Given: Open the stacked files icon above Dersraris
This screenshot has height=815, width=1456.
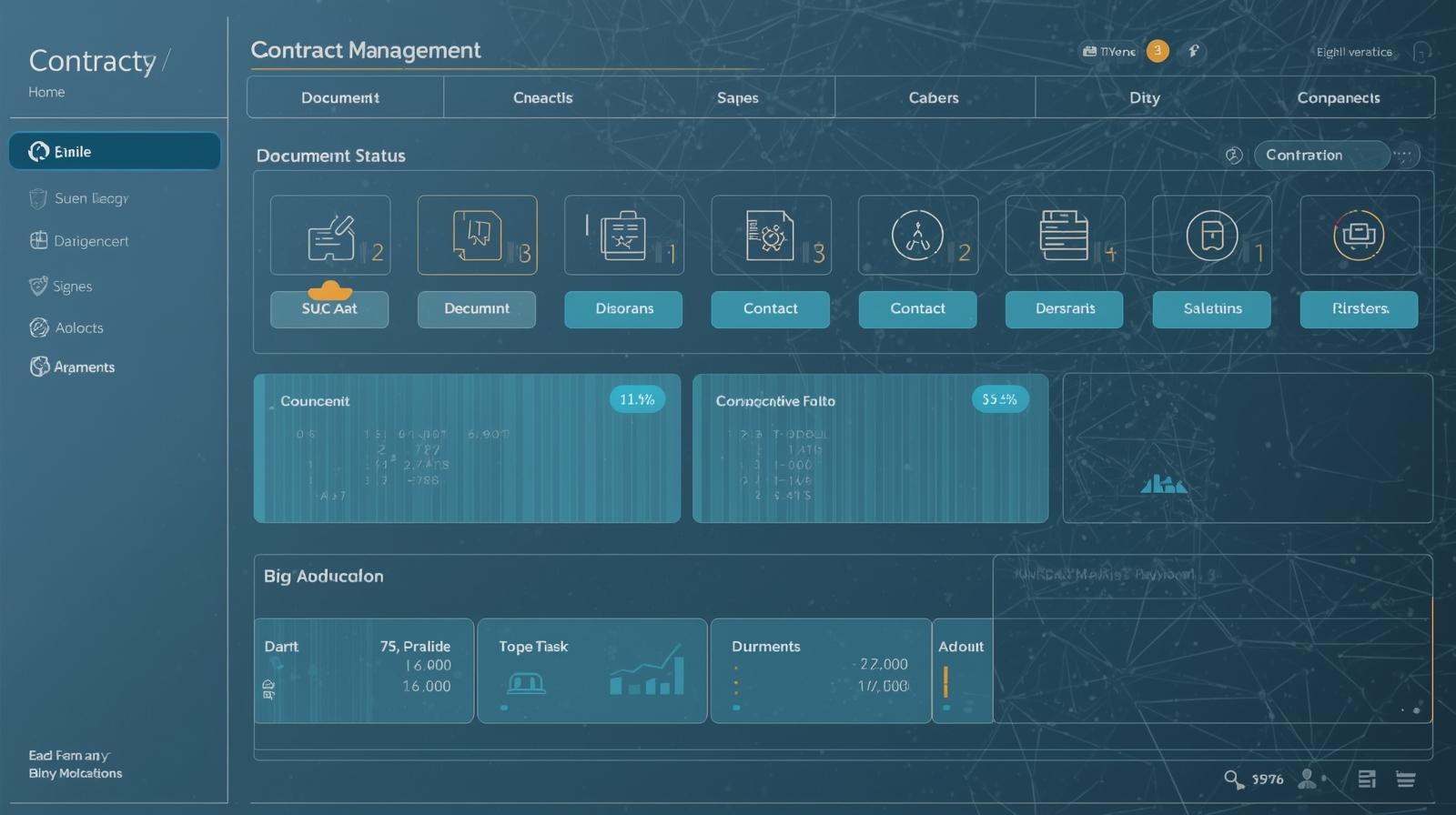Looking at the screenshot, I should point(1065,236).
